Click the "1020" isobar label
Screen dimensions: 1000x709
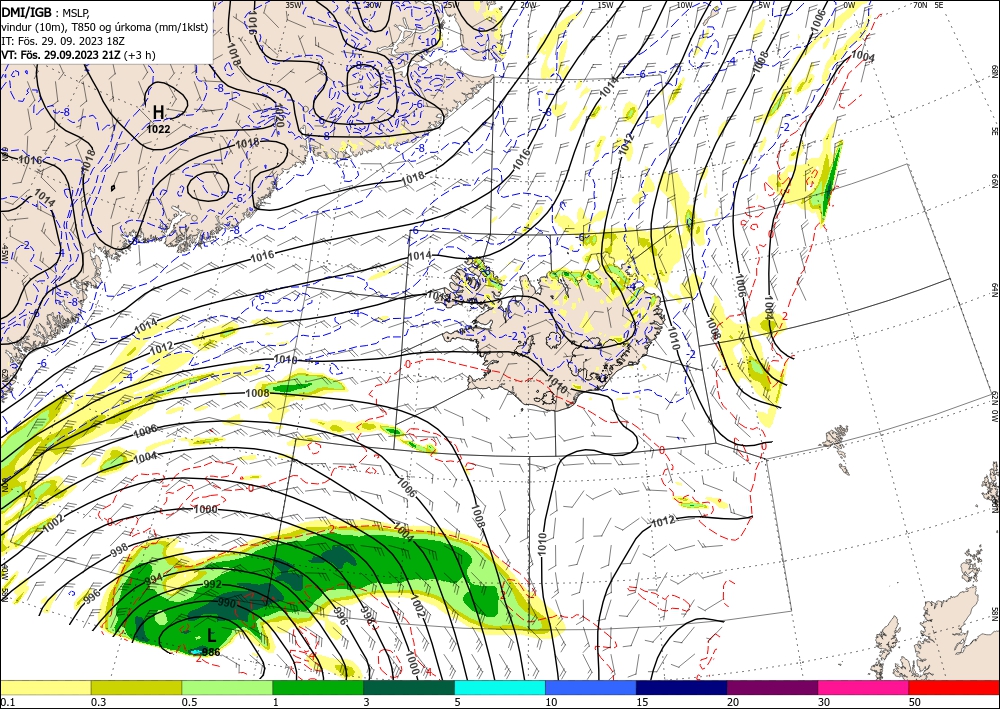(x=279, y=115)
